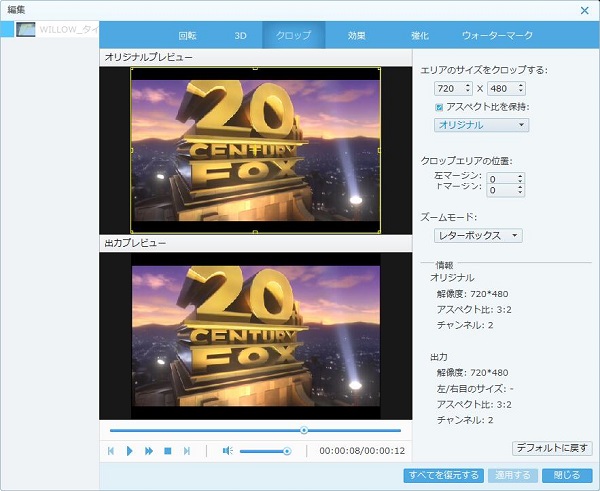600x491 pixels.
Task: Click the top-left crop frame handle
Action: (x=132, y=69)
